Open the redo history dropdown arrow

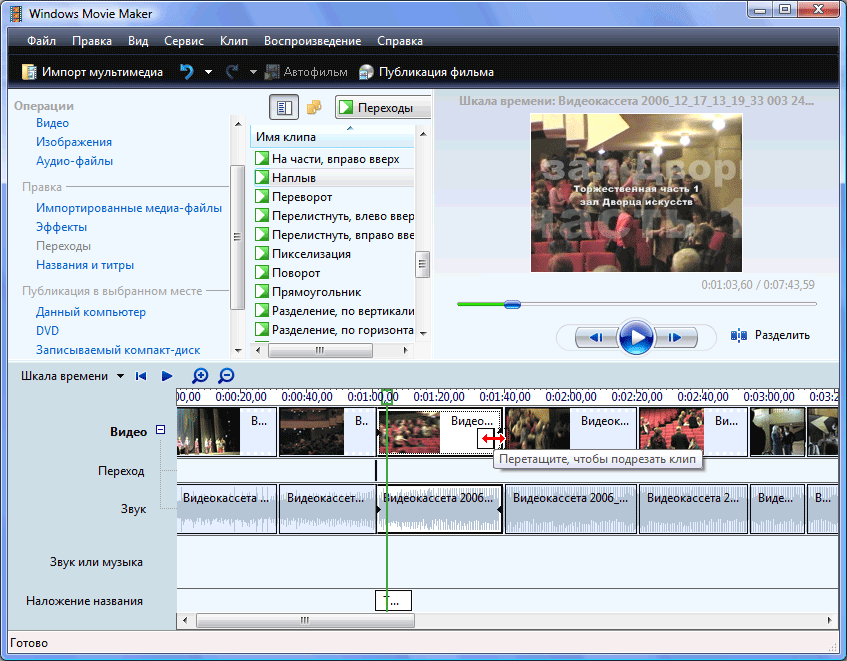click(253, 72)
